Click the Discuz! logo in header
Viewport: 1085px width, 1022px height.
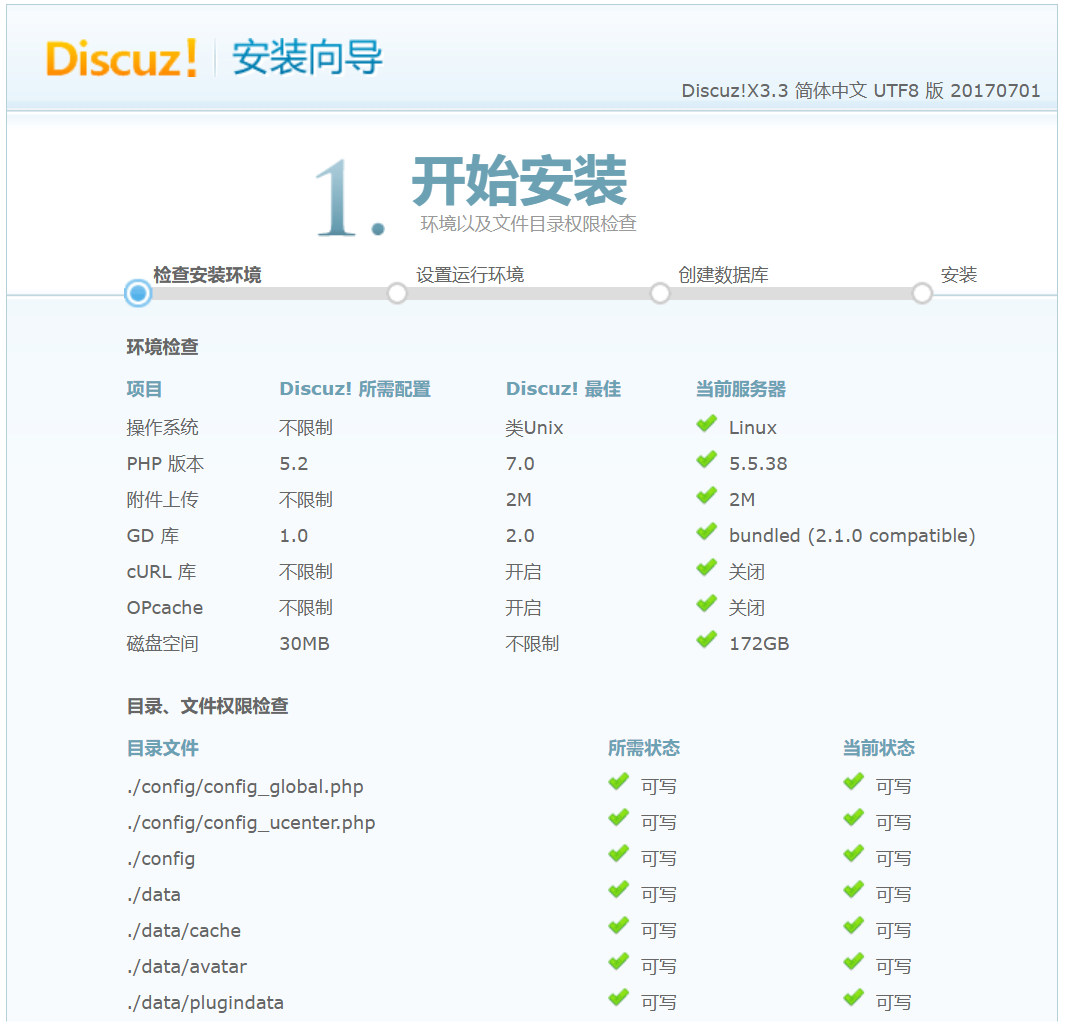click(122, 58)
